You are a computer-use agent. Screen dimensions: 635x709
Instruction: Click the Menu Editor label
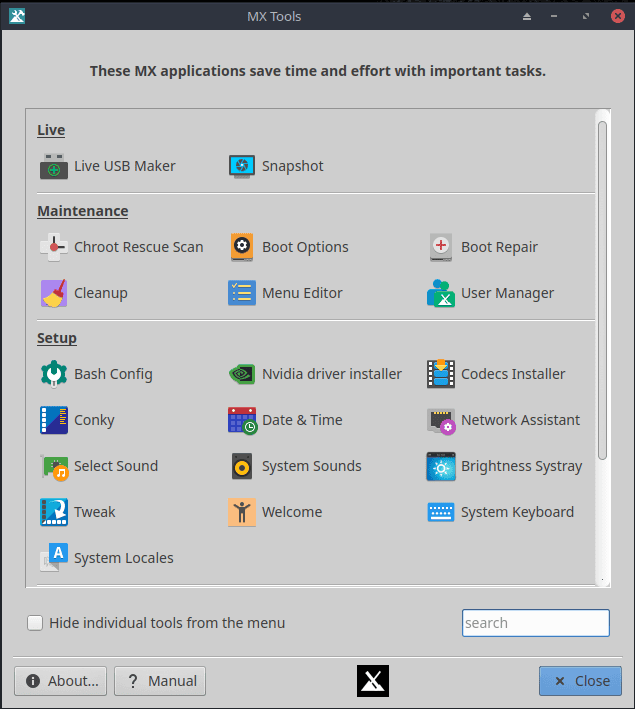302,293
